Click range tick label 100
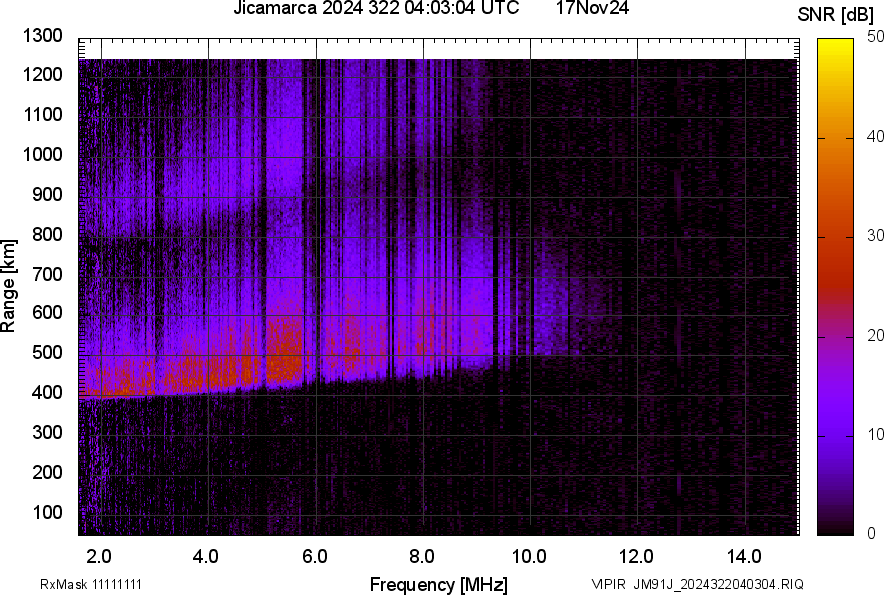Viewport: 884px width, 595px height. pyautogui.click(x=47, y=512)
